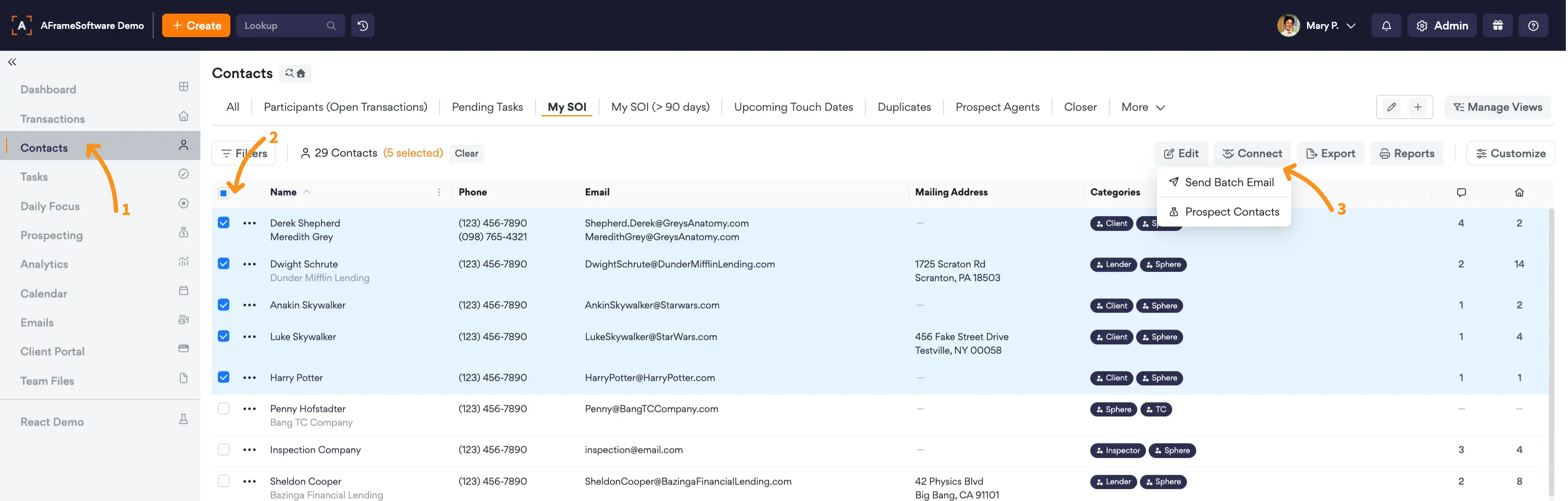Viewport: 1568px width, 501px height.
Task: Switch to Upcoming Touch Dates tab
Action: point(793,107)
